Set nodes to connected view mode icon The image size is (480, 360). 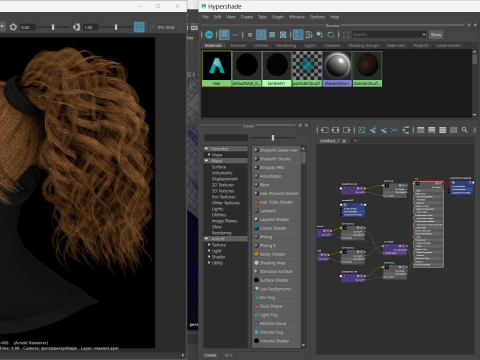[x=432, y=130]
